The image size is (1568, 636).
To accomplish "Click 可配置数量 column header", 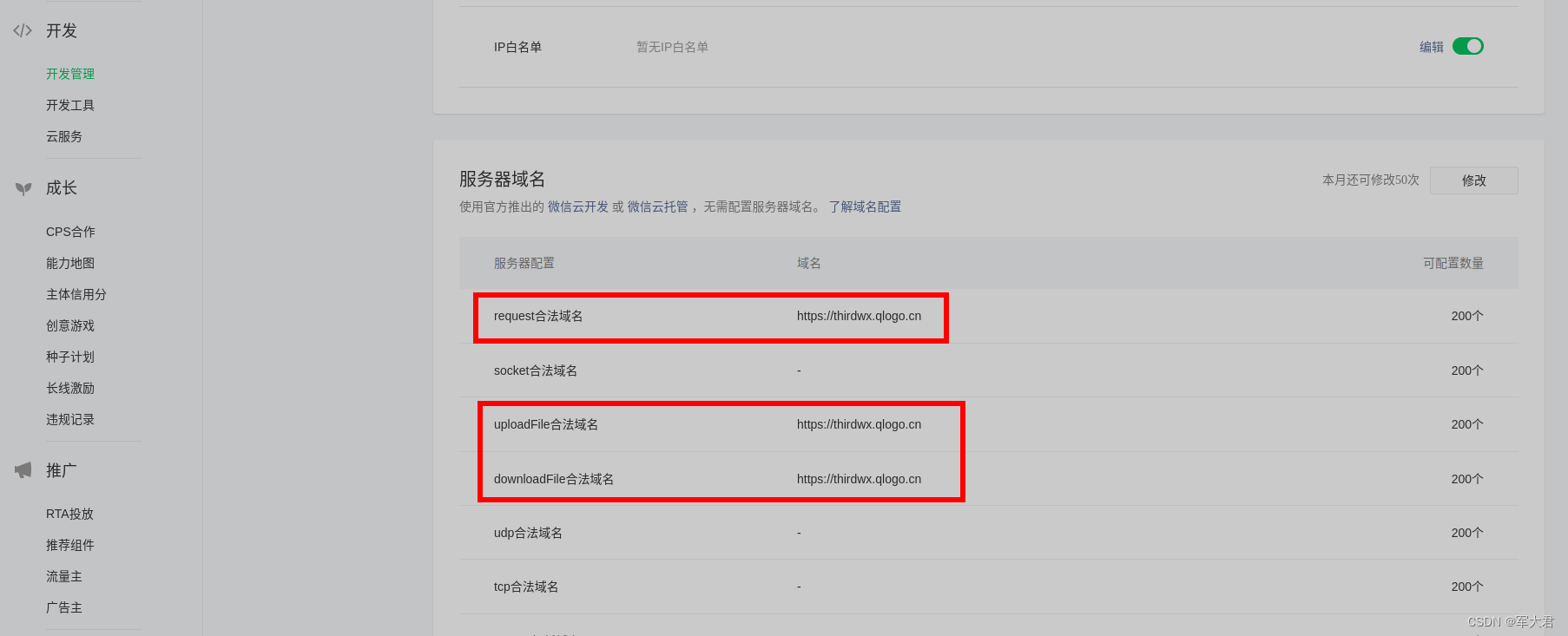I will coord(1453,263).
